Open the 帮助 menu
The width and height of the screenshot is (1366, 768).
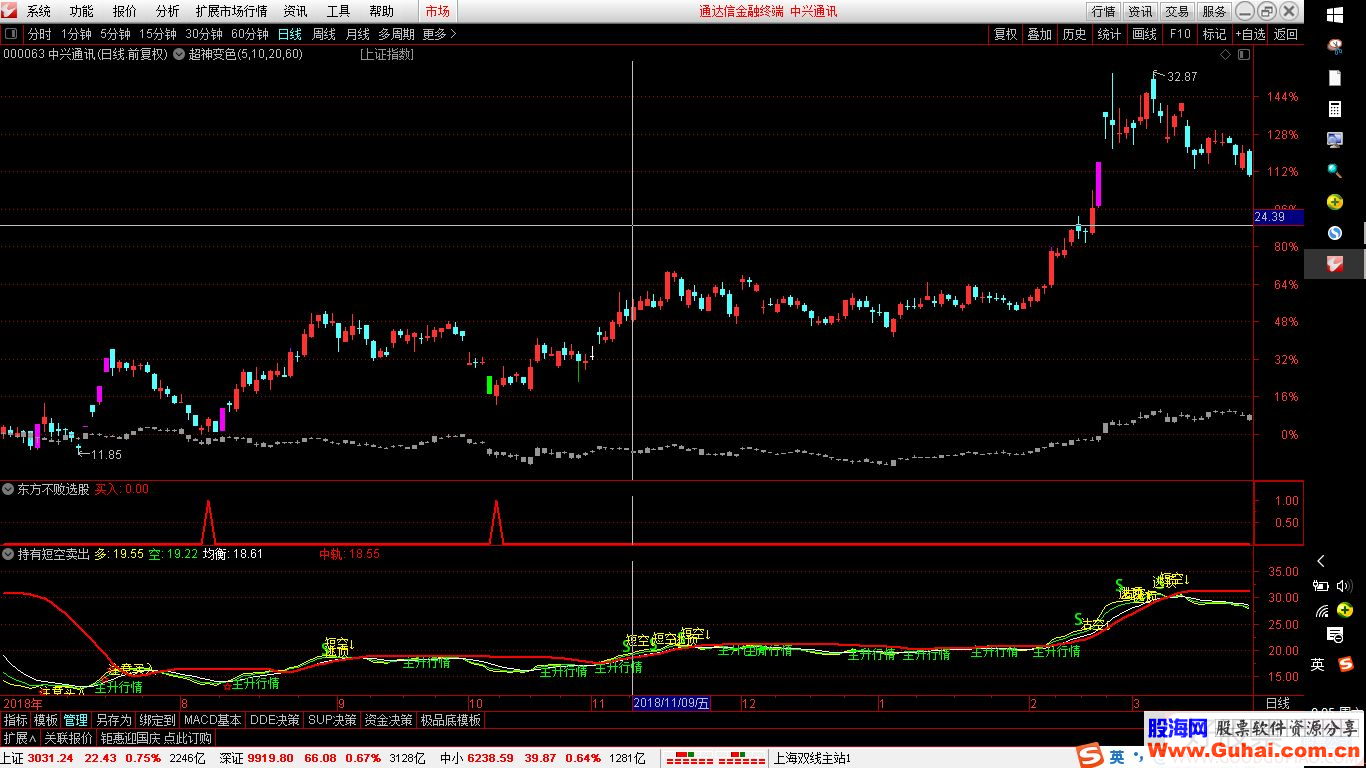click(381, 11)
